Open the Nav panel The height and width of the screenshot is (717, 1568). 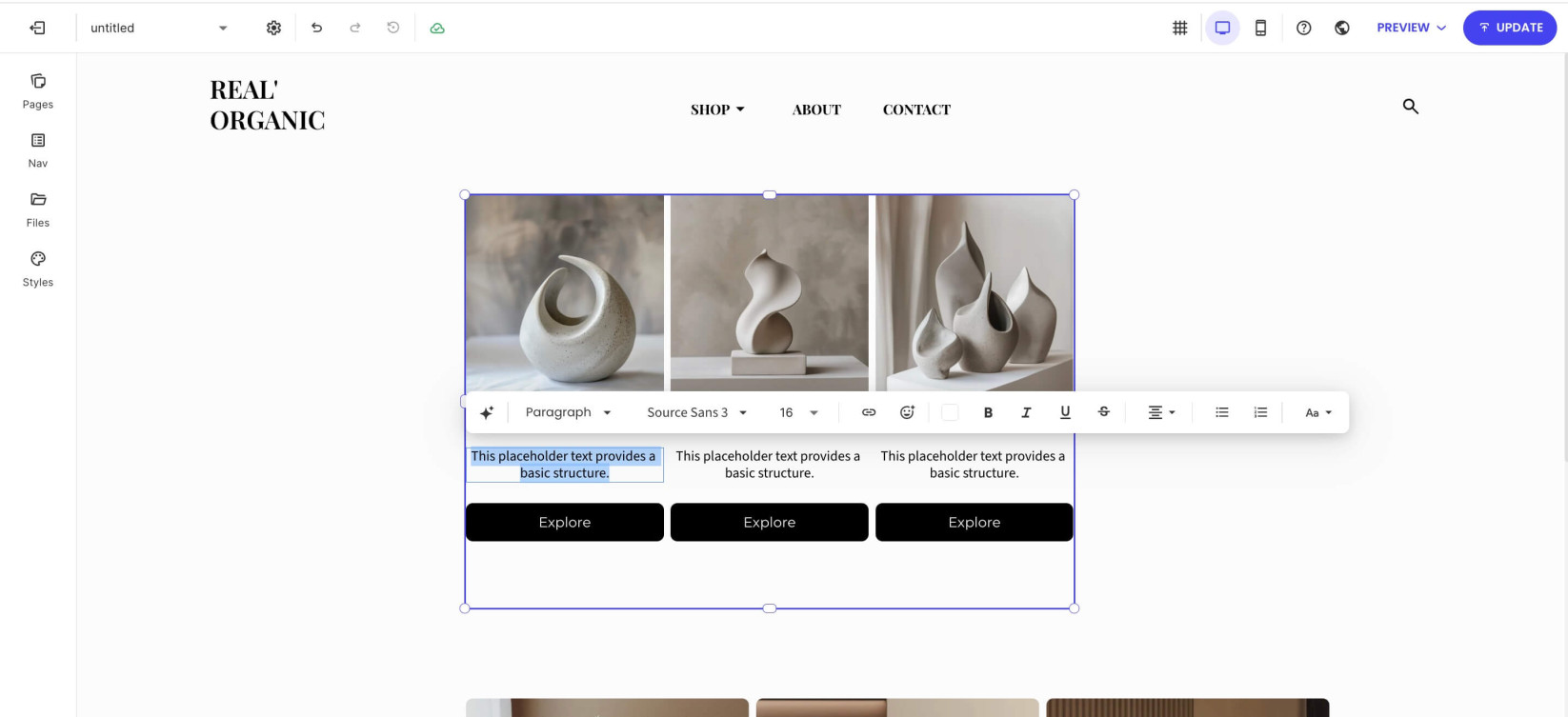38,150
